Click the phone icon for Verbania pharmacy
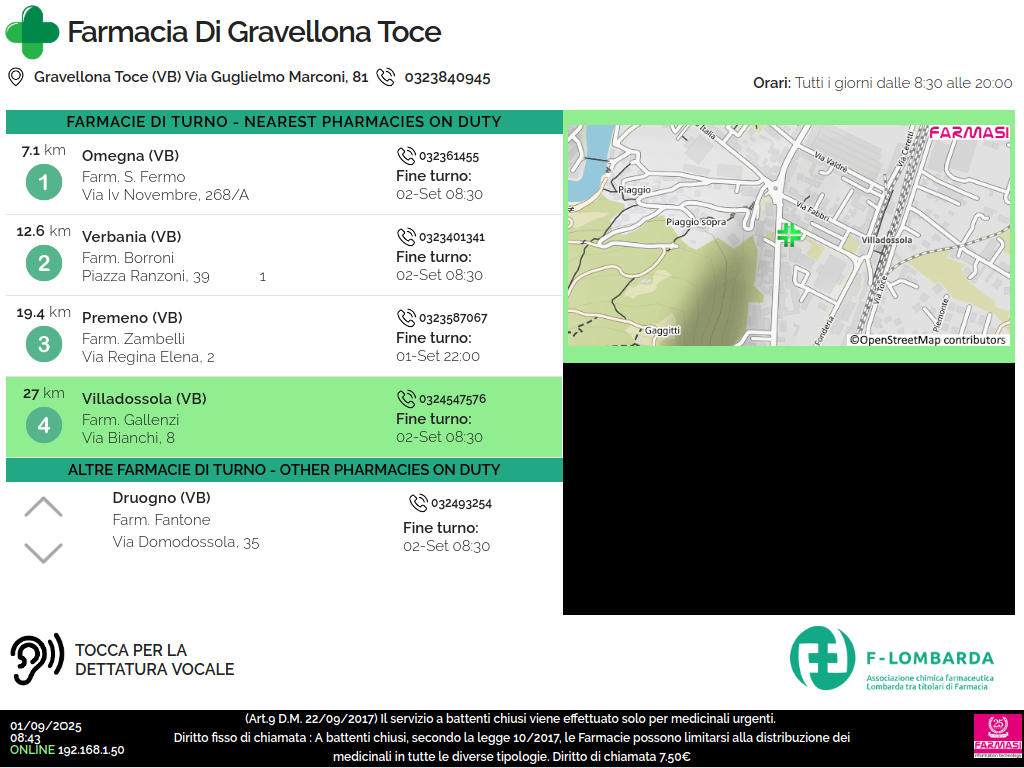 406,237
